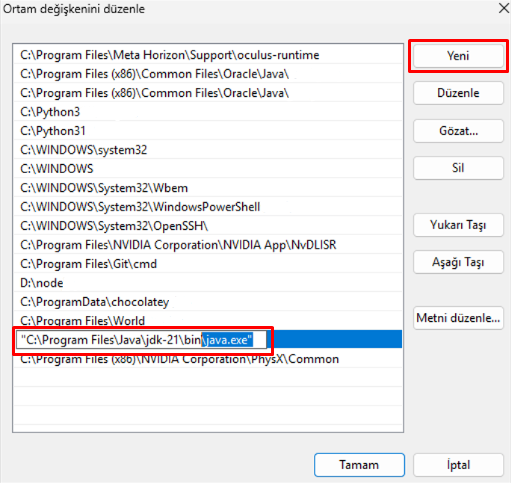The height and width of the screenshot is (483, 511).
Task: Select the C:\Program Files\World entry
Action: (x=208, y=321)
